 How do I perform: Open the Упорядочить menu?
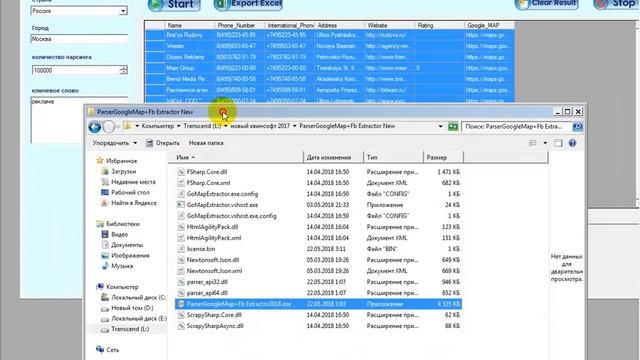(115, 143)
